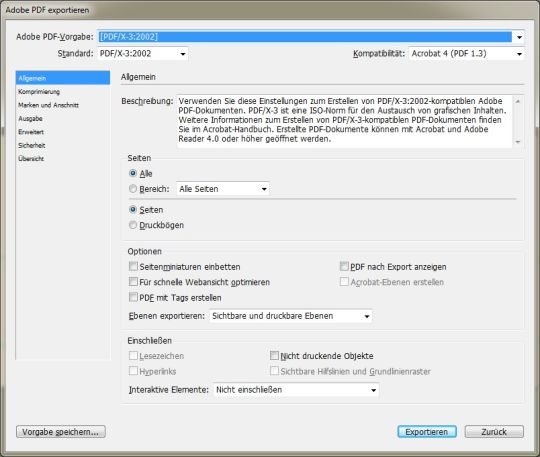Click the description scrollbar down arrow
The width and height of the screenshot is (540, 457).
click(518, 142)
